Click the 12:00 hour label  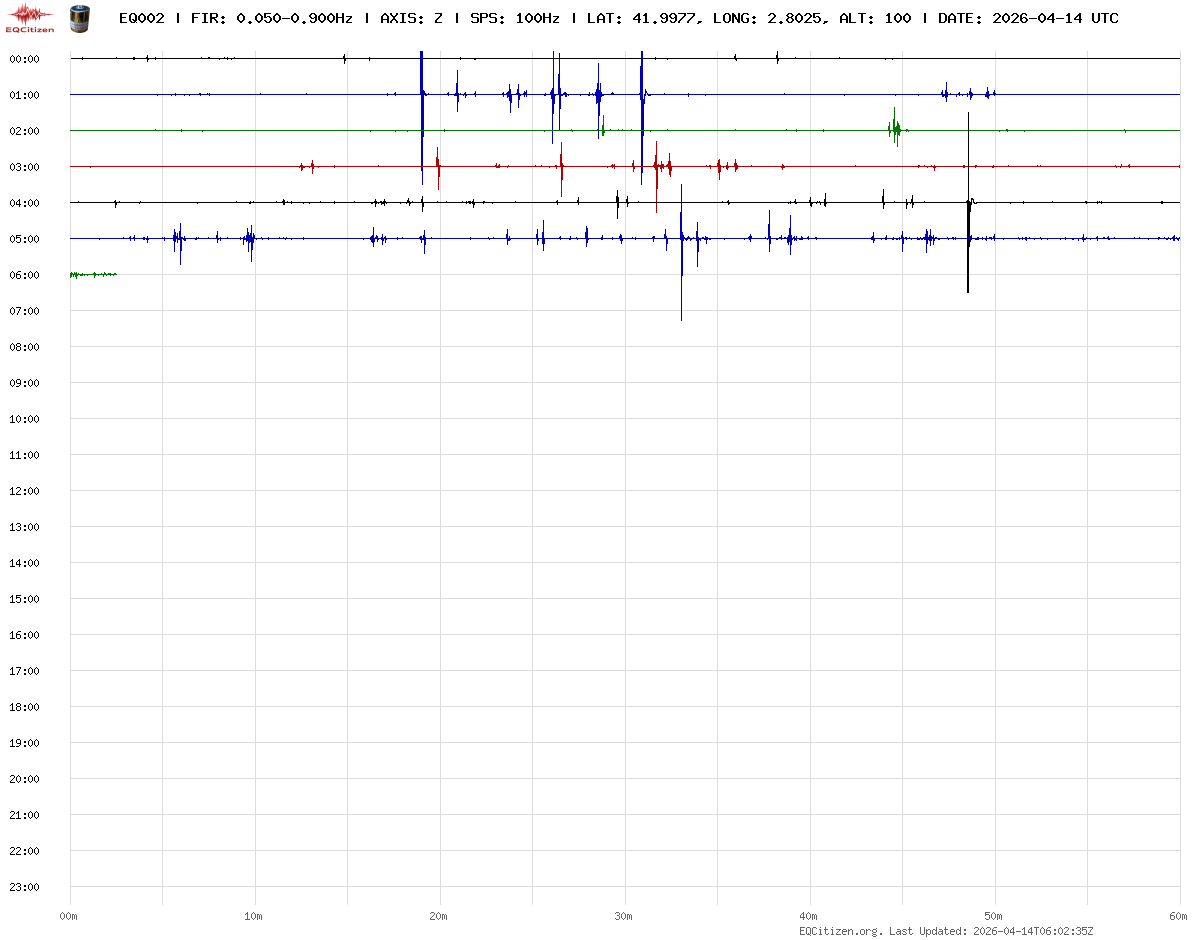(24, 491)
